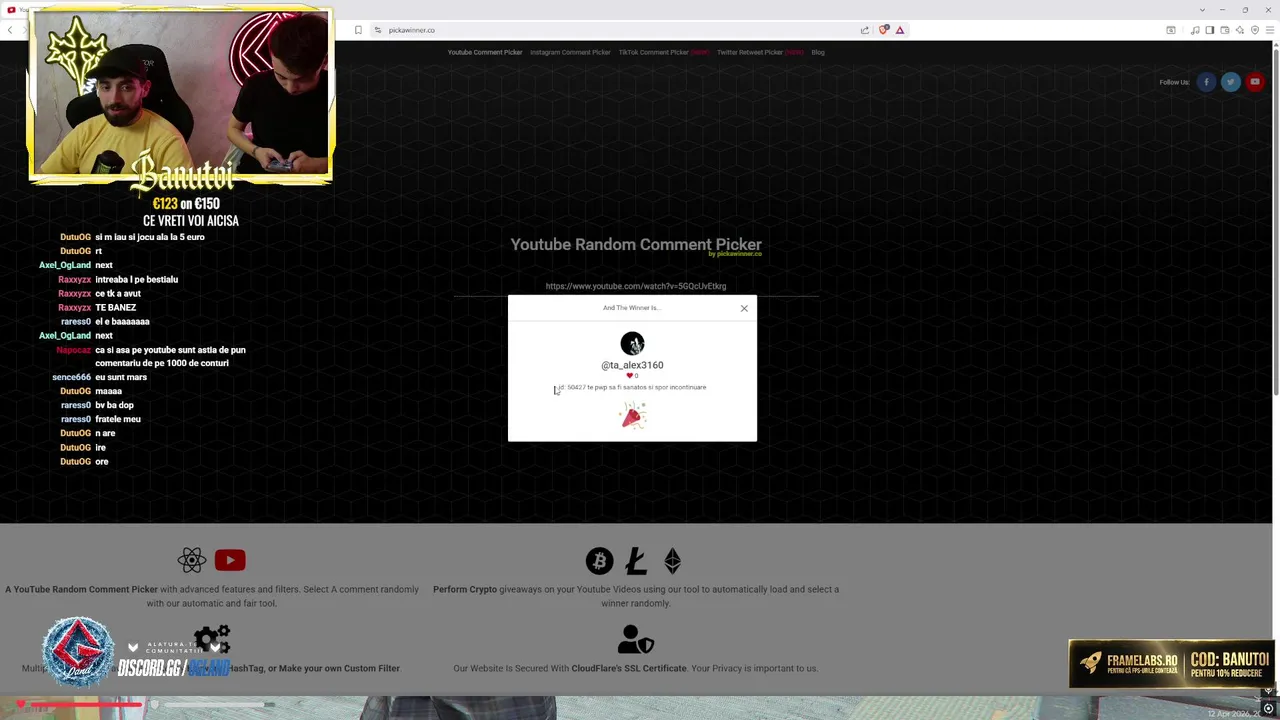The image size is (1280, 720).
Task: Click chat message 'intreaba l pe bestialu'
Action: pyautogui.click(x=136, y=280)
